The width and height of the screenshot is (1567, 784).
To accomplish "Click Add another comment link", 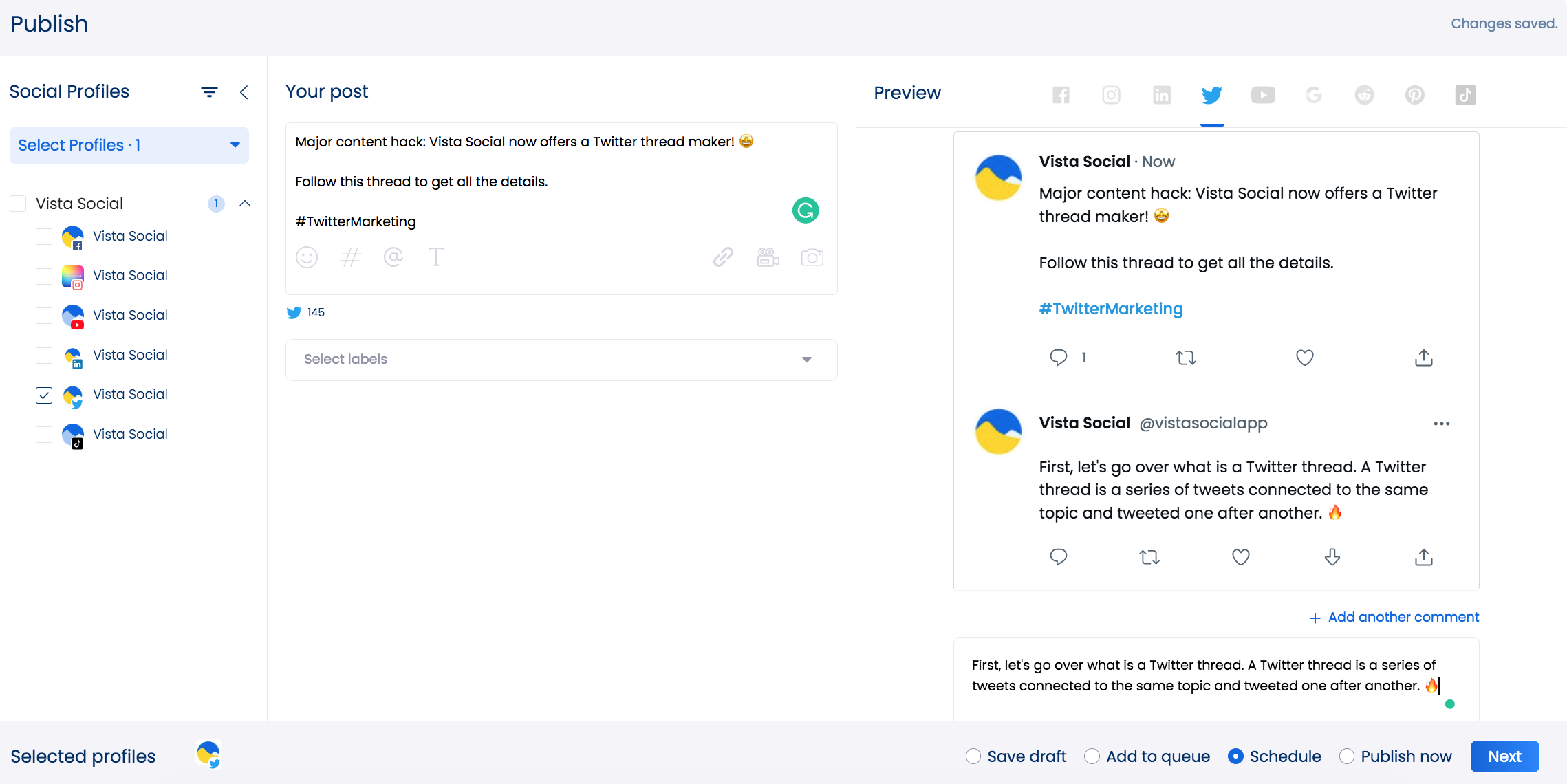I will click(x=1394, y=617).
